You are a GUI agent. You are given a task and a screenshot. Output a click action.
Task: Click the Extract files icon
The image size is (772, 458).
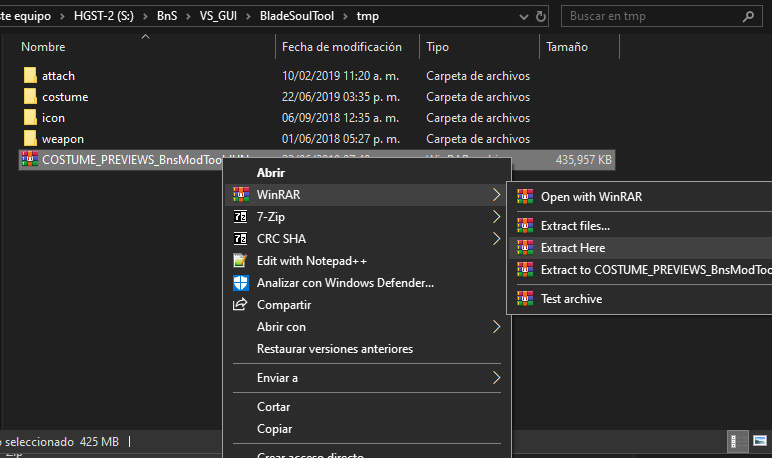pos(525,226)
